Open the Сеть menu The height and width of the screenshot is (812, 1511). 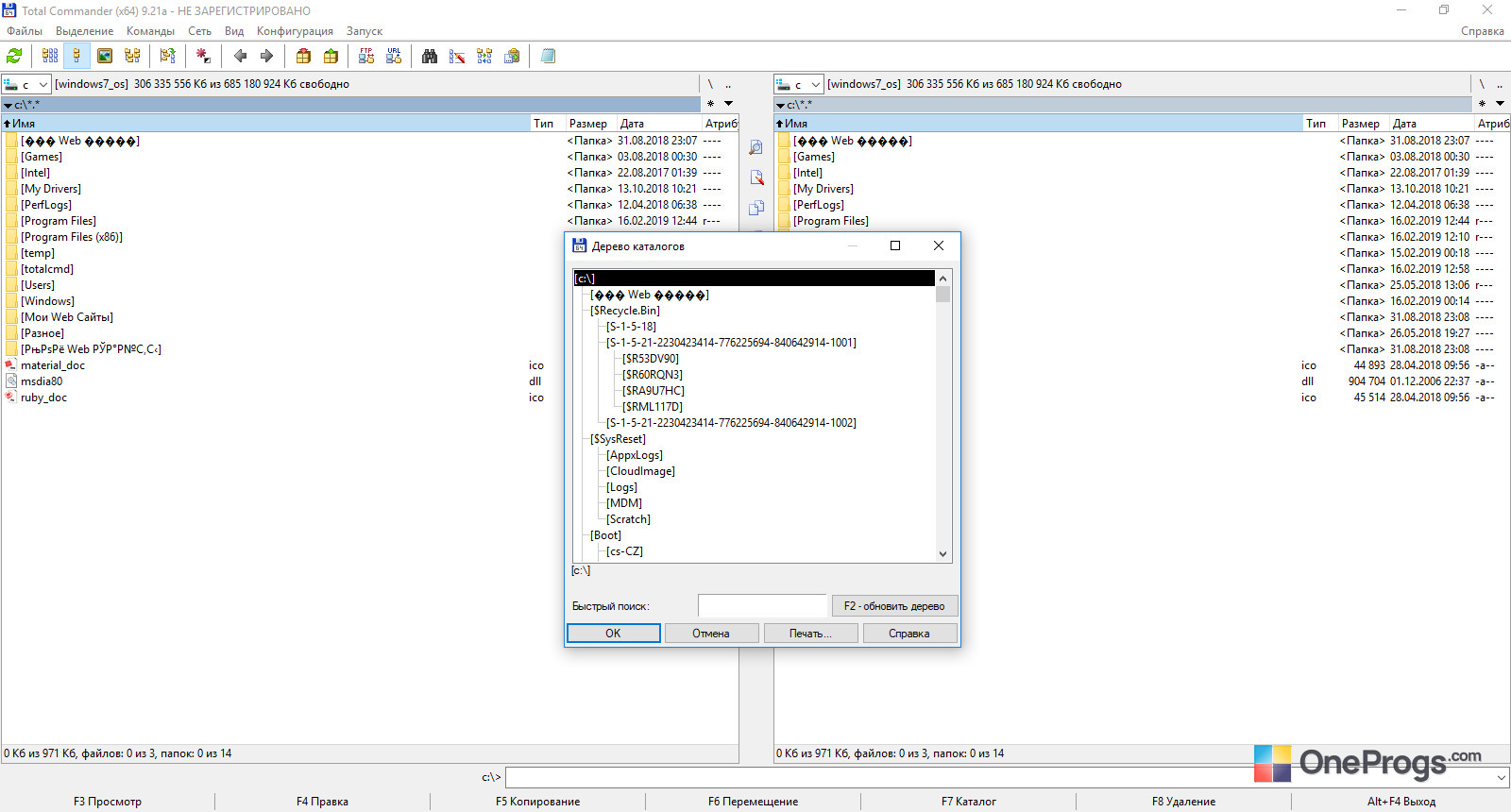pos(199,31)
